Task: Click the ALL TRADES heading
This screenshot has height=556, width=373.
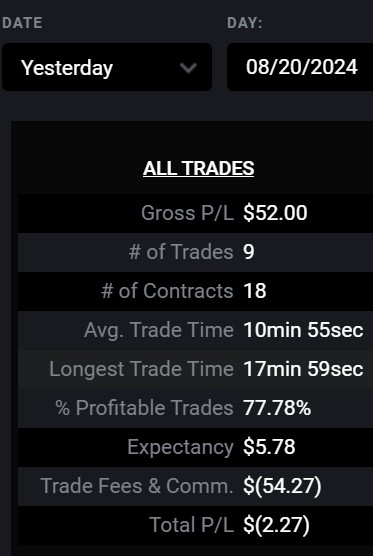Action: (199, 168)
